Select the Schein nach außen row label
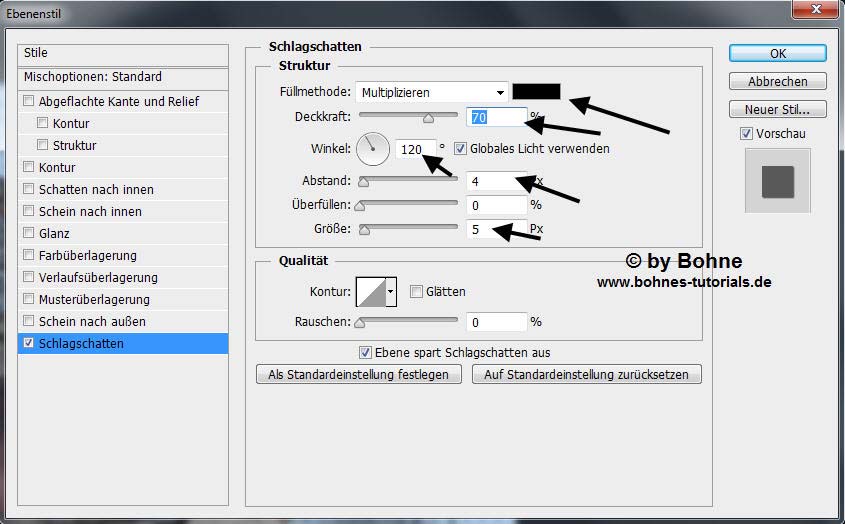This screenshot has width=845, height=524. tap(92, 321)
